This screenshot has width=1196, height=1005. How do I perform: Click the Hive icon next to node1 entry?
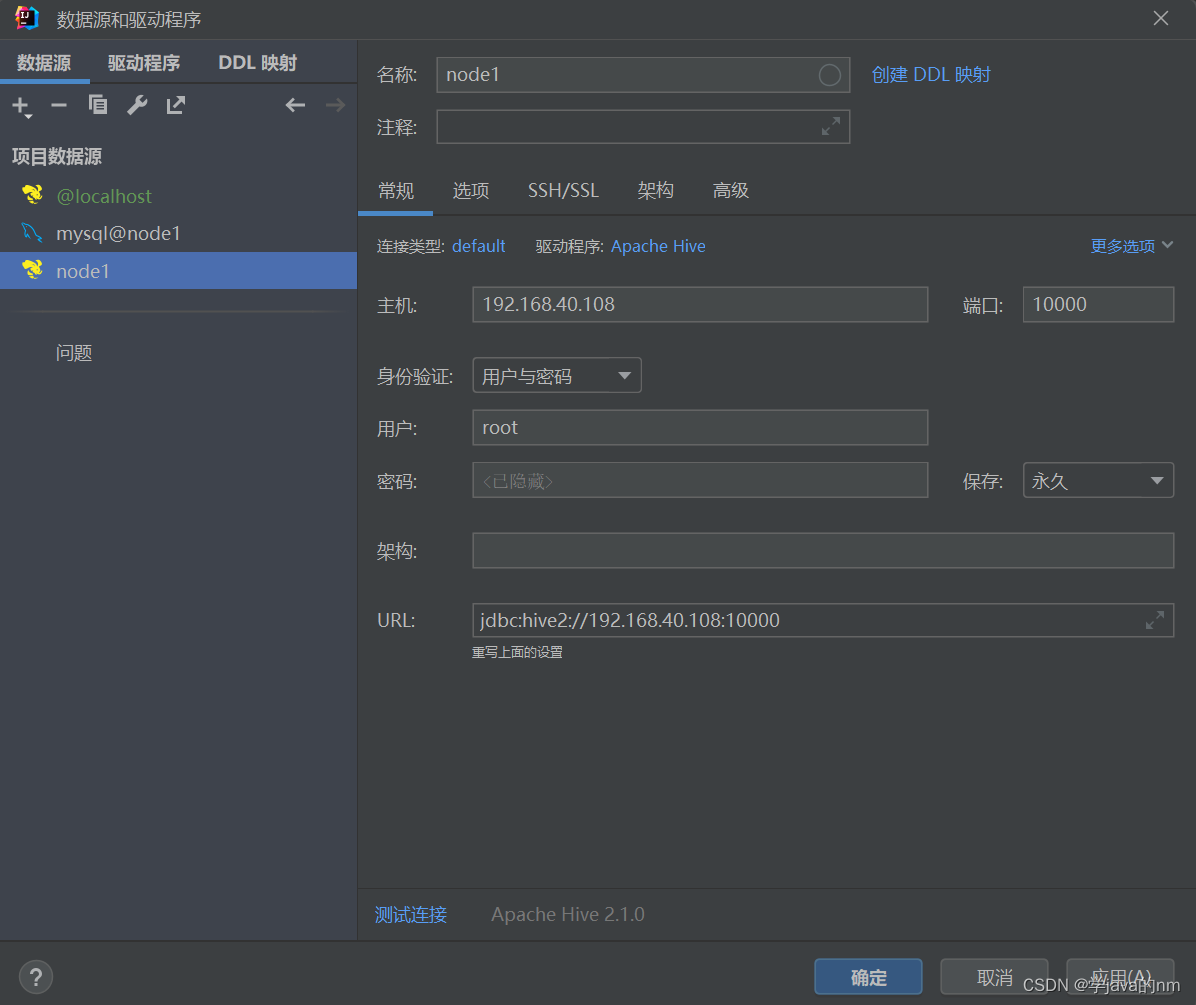(x=32, y=270)
